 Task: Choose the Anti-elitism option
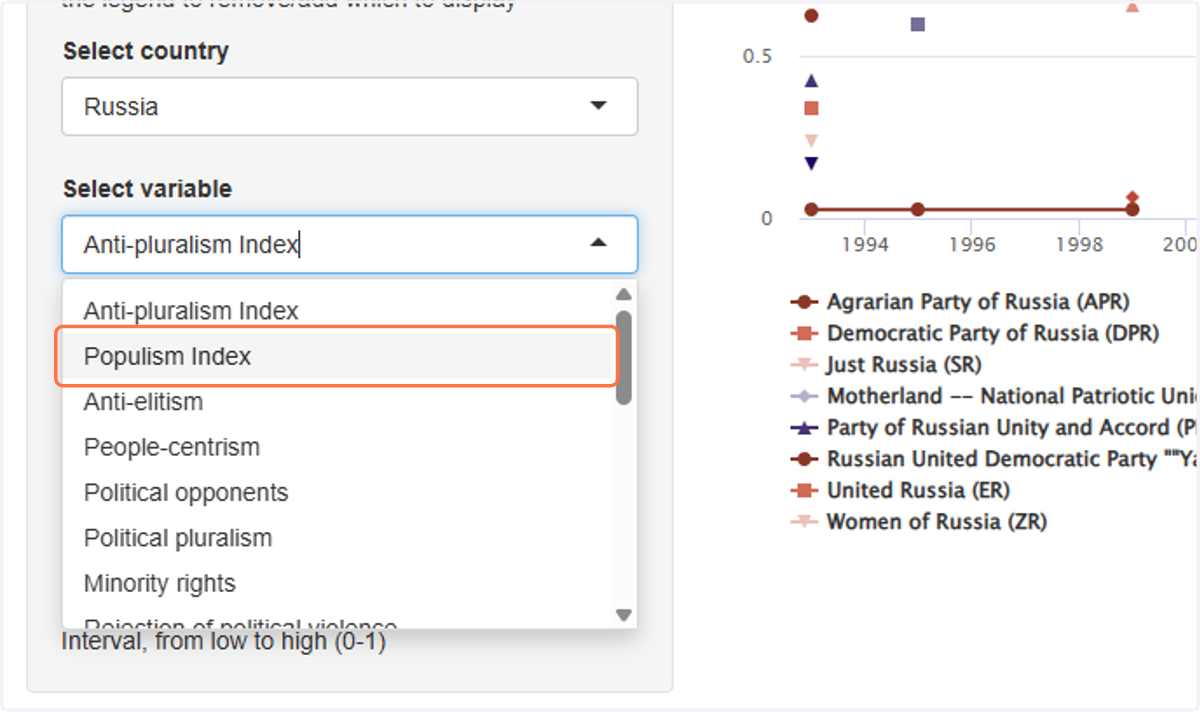click(338, 402)
